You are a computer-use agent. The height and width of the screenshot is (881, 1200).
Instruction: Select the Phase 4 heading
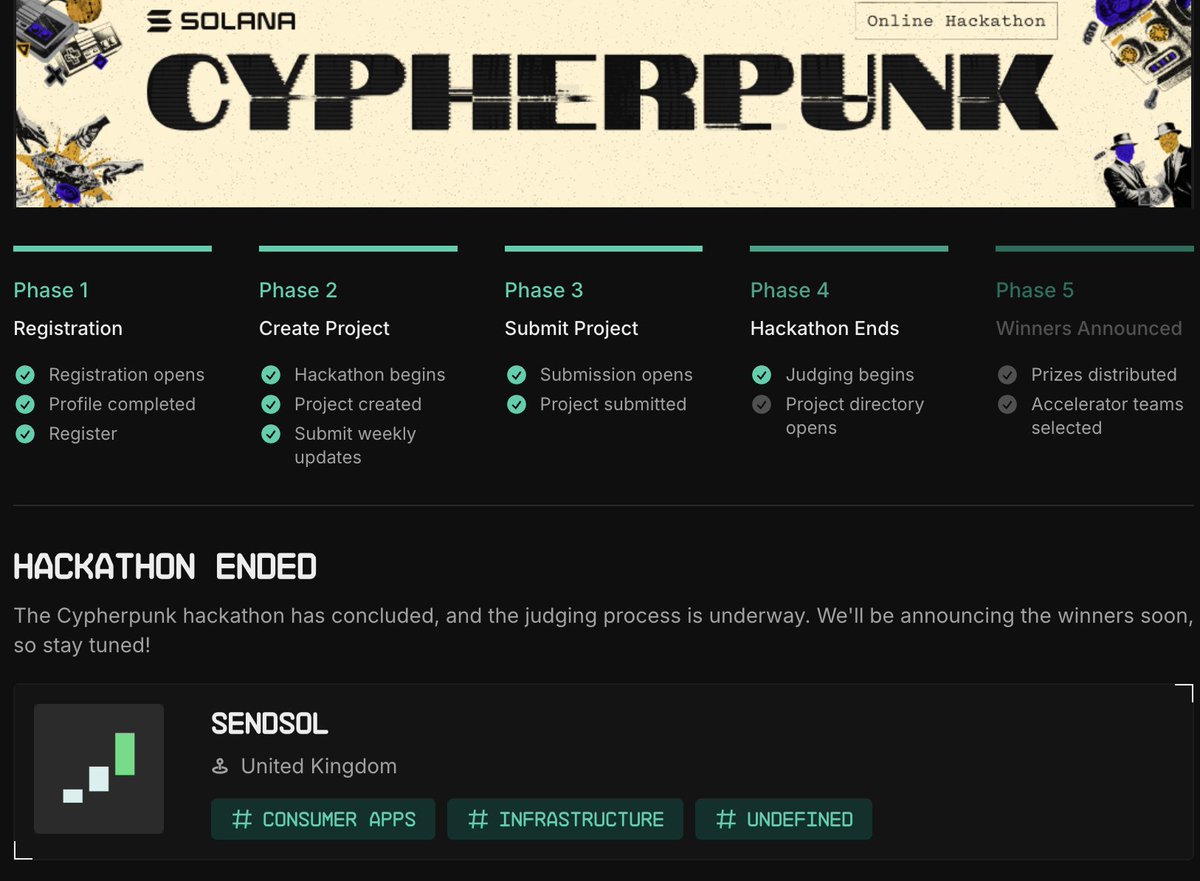point(790,290)
